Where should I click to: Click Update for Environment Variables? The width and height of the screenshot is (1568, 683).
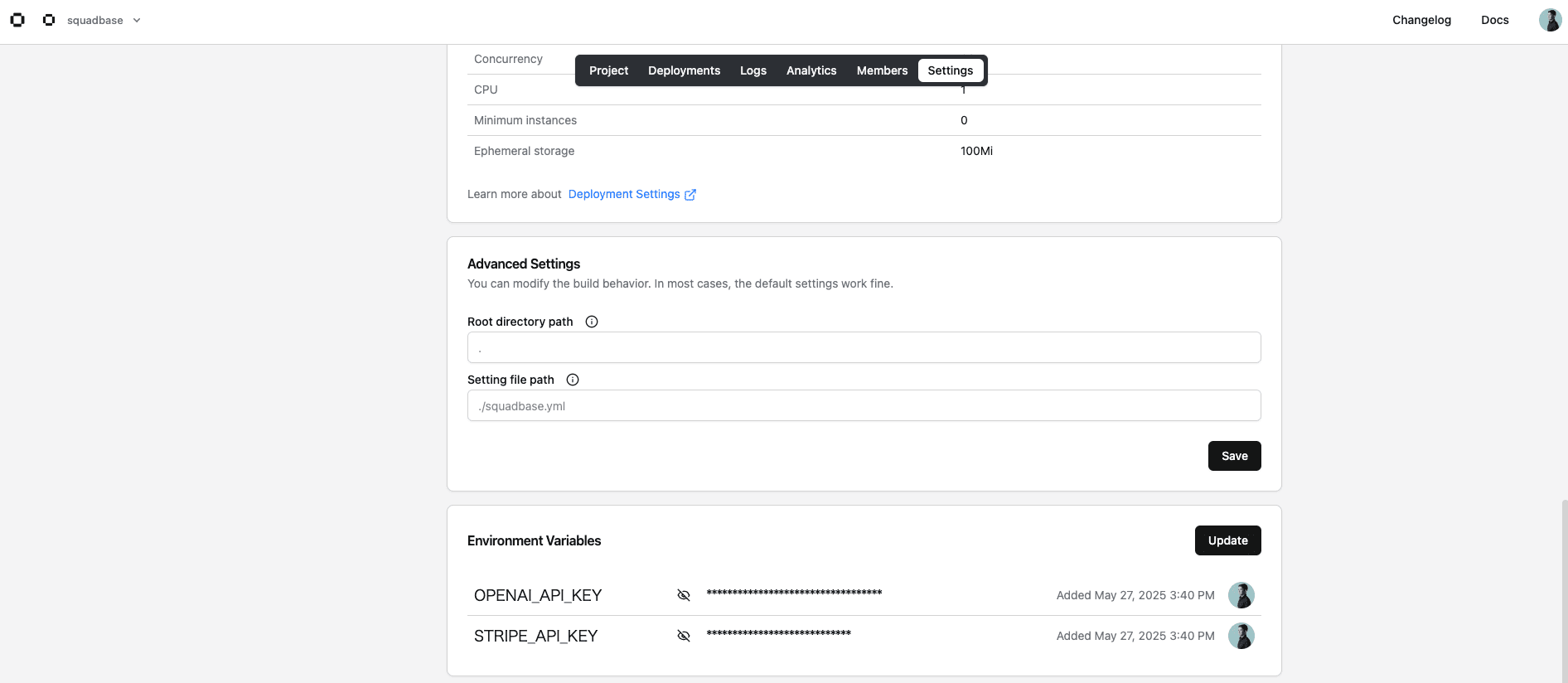(x=1227, y=540)
